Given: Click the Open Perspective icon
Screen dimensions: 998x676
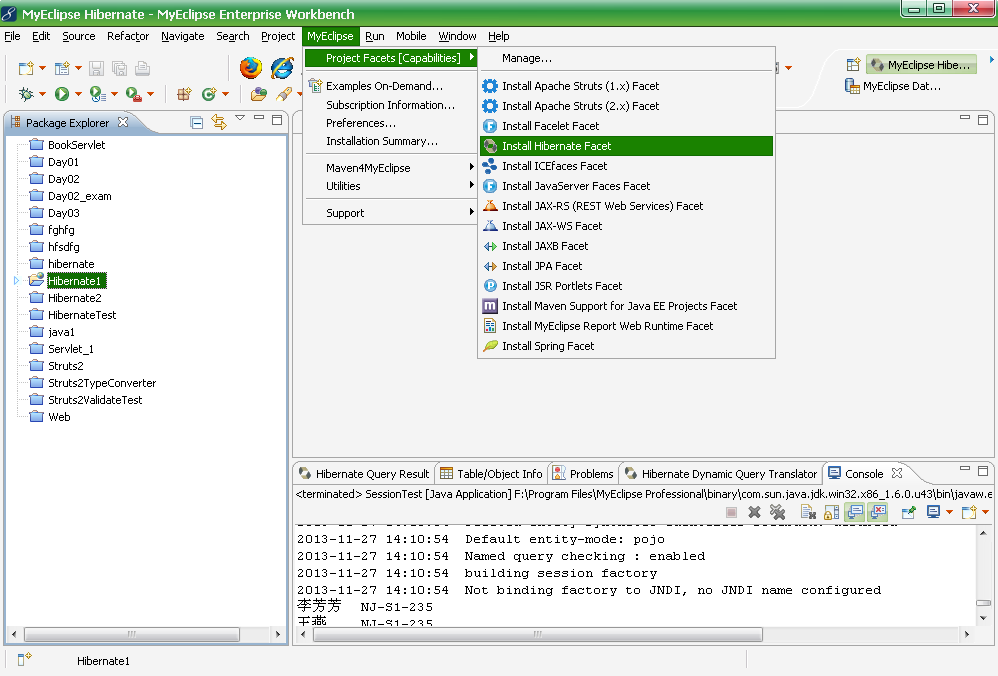Looking at the screenshot, I should [854, 64].
